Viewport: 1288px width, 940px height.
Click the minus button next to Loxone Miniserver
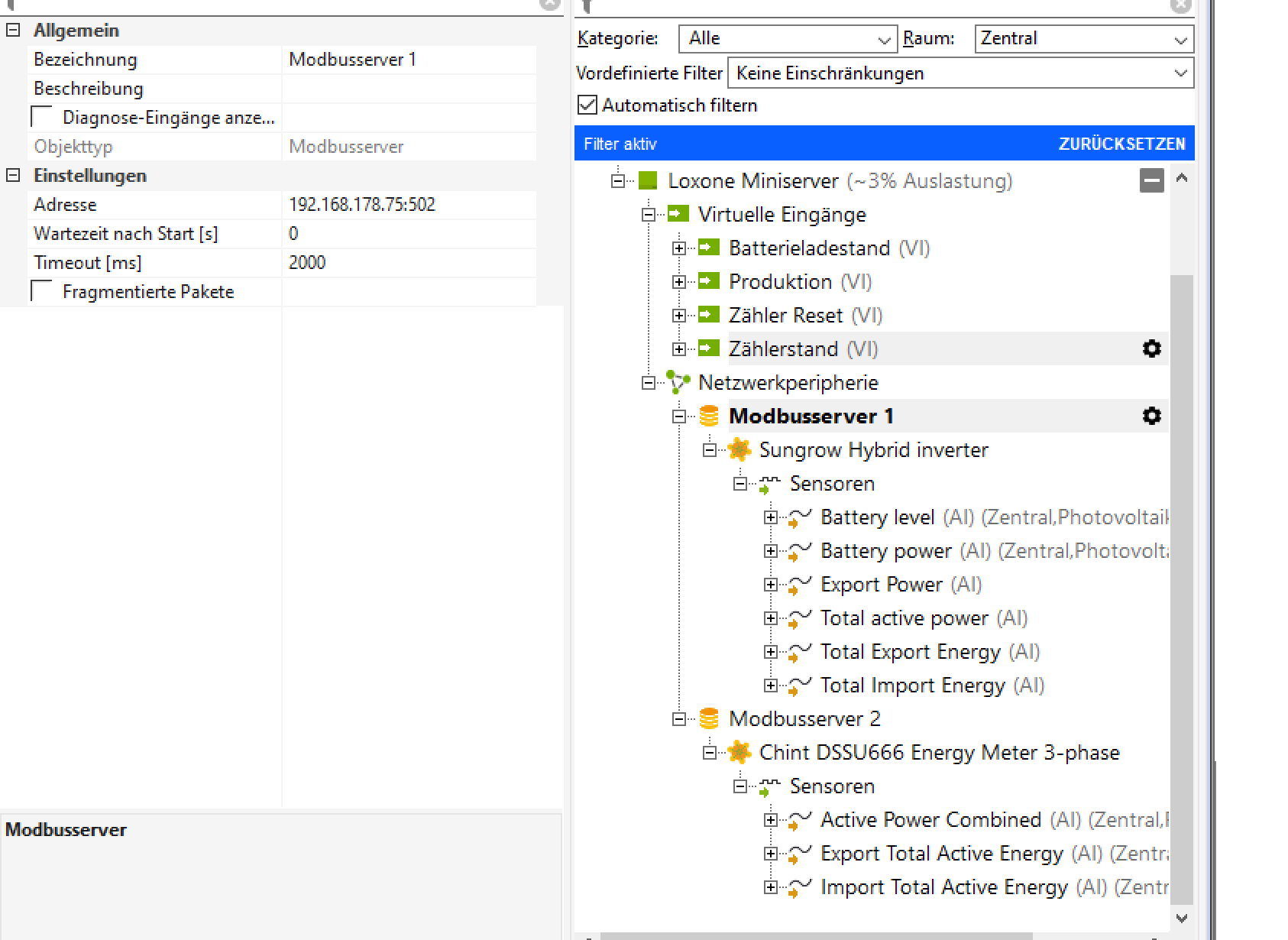point(1151,181)
